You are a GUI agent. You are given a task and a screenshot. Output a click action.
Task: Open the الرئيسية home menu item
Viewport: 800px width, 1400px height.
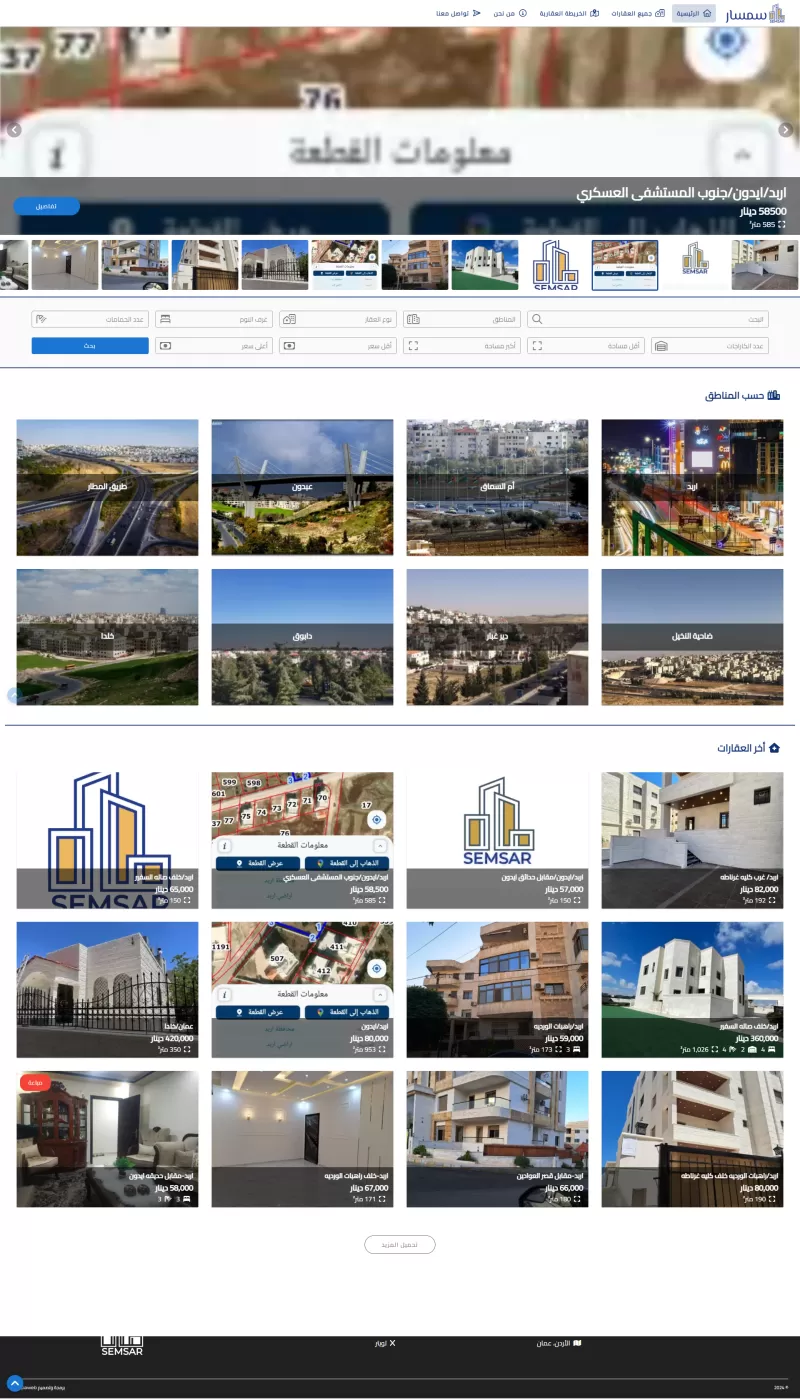point(693,13)
